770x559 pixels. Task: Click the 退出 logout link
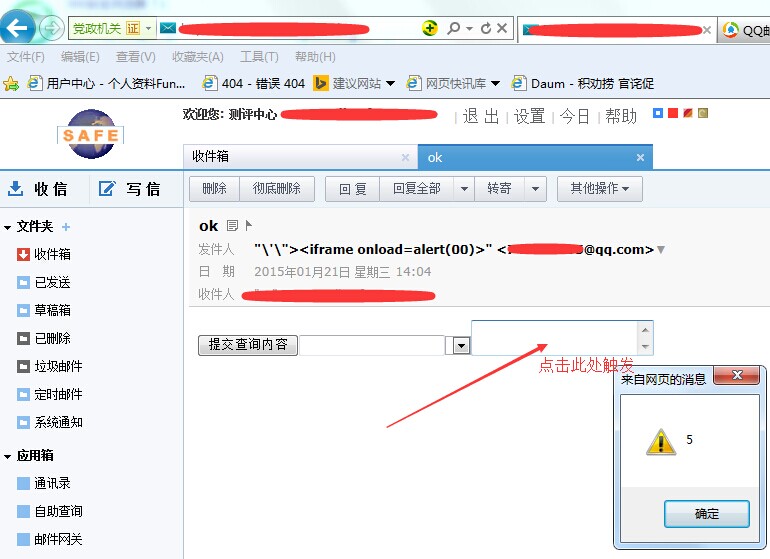(481, 116)
